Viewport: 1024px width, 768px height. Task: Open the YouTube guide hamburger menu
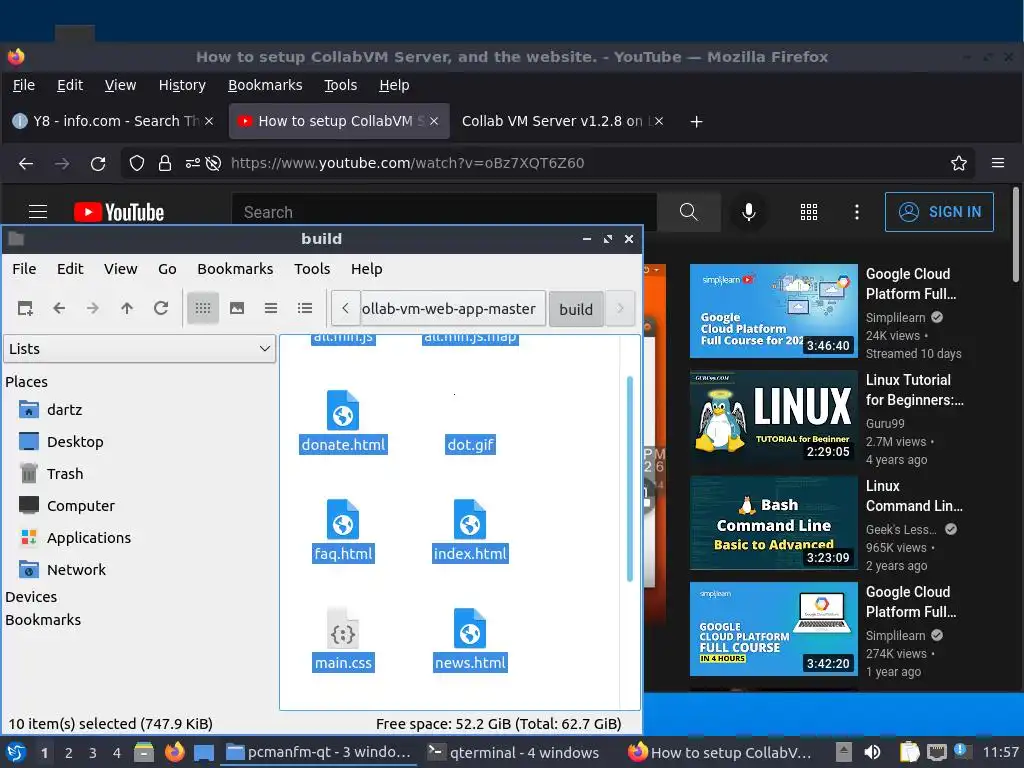point(38,212)
